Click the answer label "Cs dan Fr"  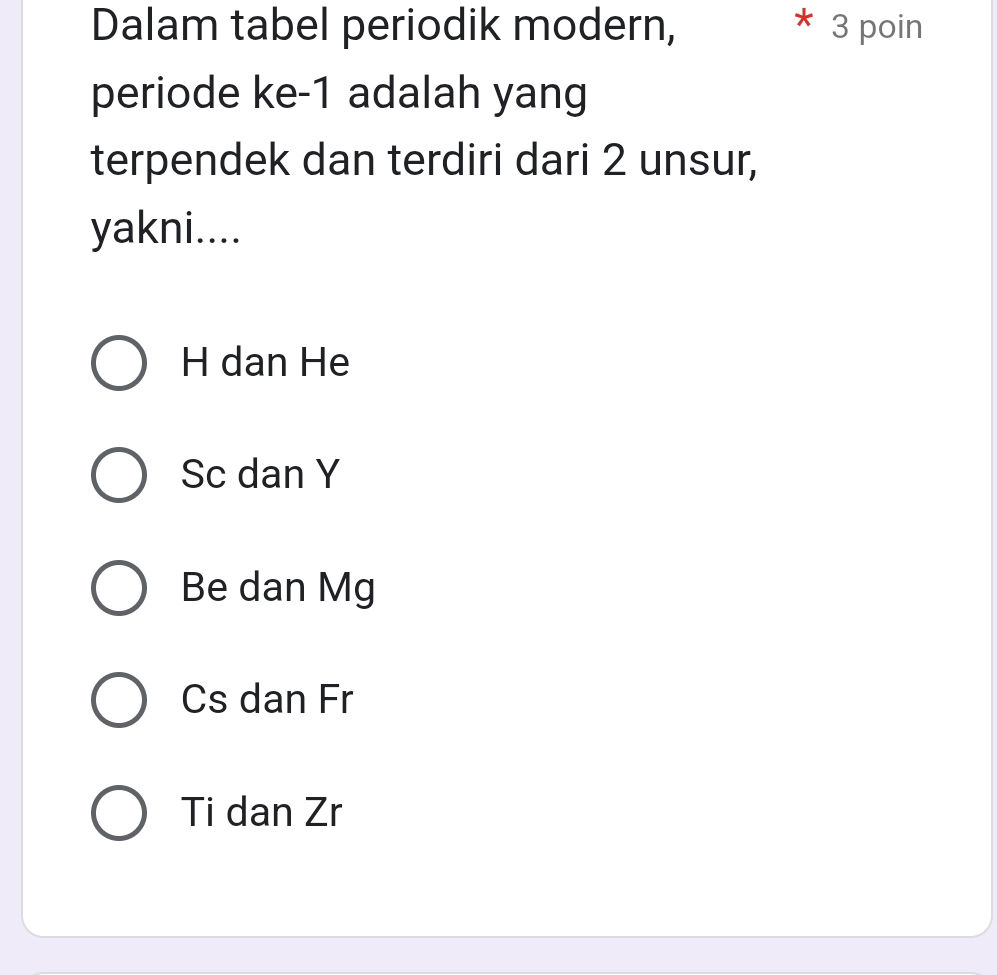(x=266, y=699)
